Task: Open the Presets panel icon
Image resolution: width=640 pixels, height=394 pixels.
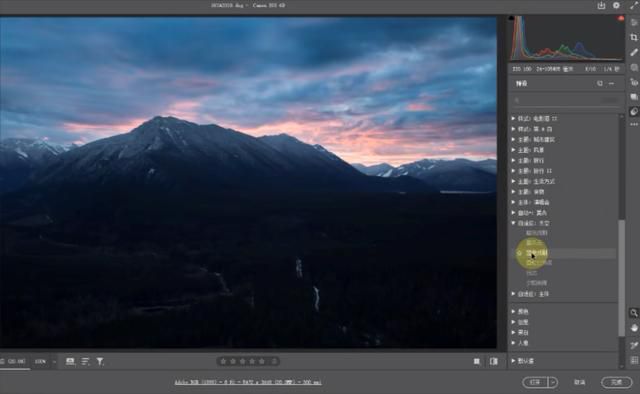Action: [633, 111]
